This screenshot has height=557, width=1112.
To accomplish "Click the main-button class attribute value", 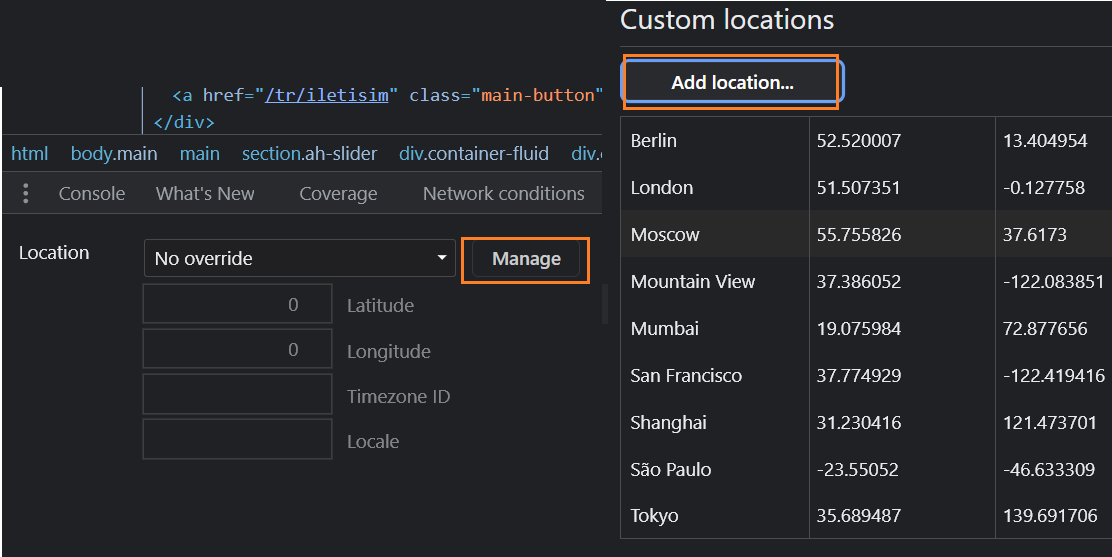I will pos(538,95).
